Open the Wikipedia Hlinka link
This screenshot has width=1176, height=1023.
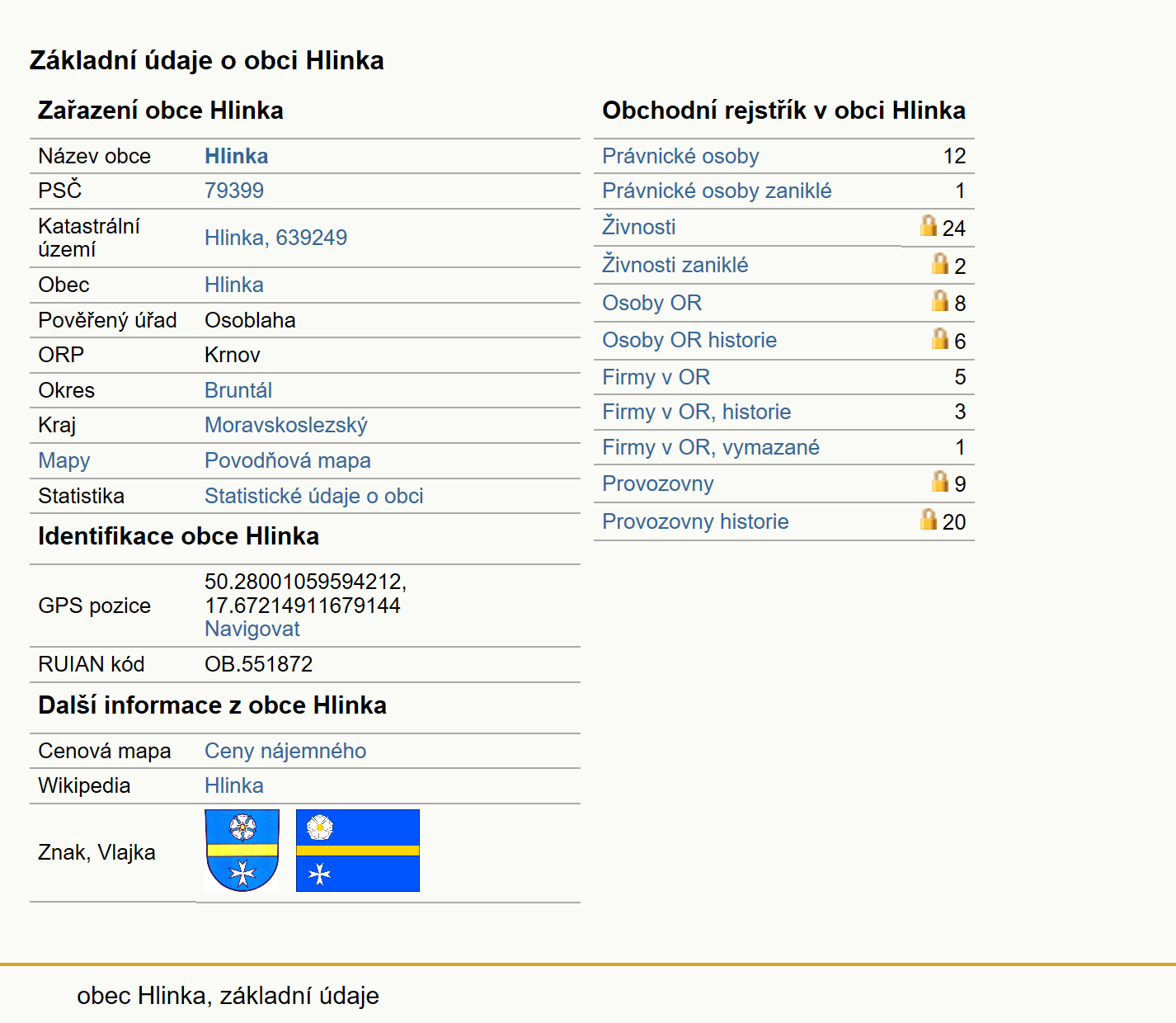coord(234,785)
